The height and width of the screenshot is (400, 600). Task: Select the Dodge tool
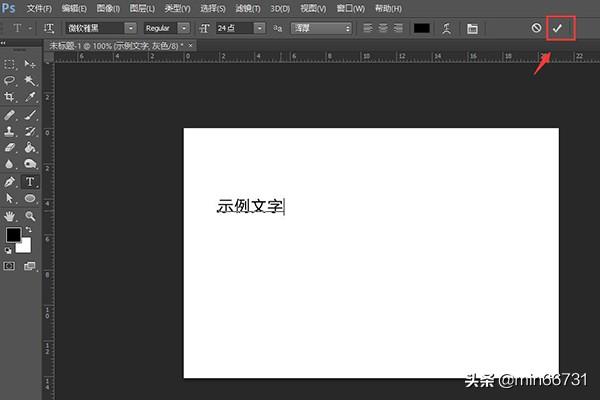point(30,164)
